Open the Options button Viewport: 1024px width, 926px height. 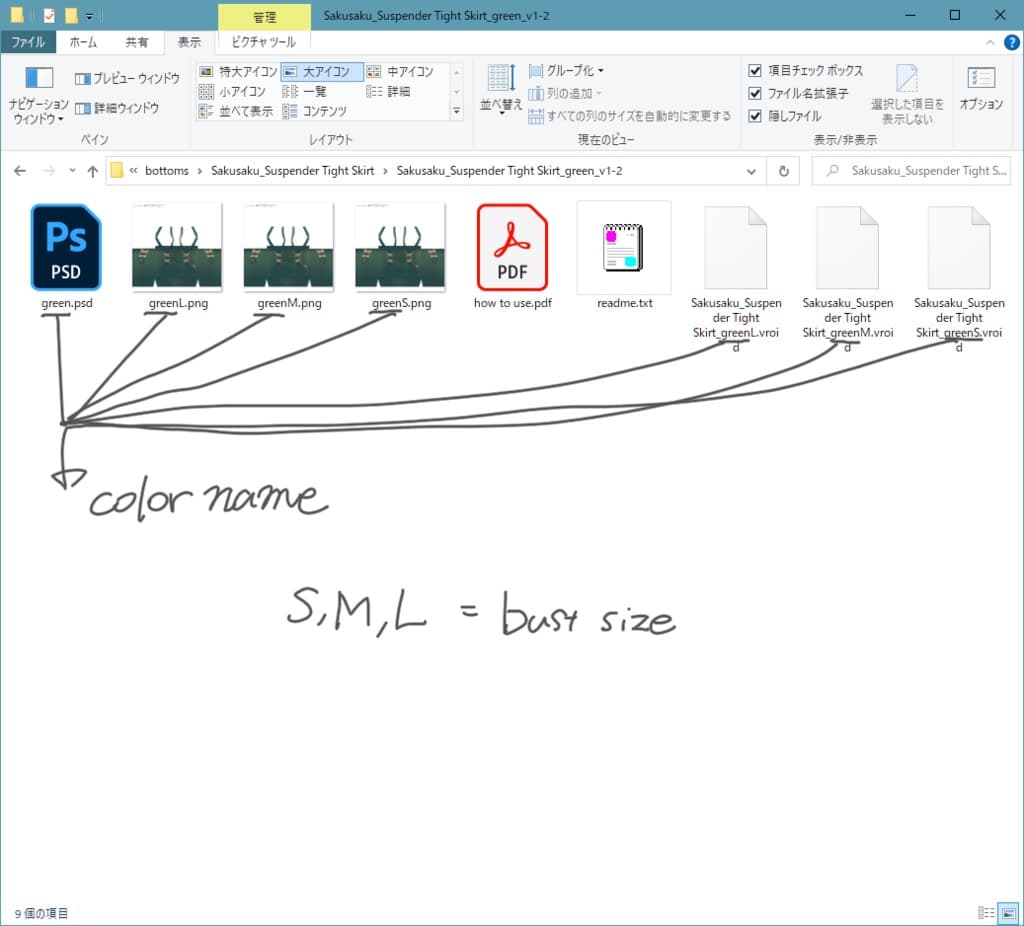[981, 89]
